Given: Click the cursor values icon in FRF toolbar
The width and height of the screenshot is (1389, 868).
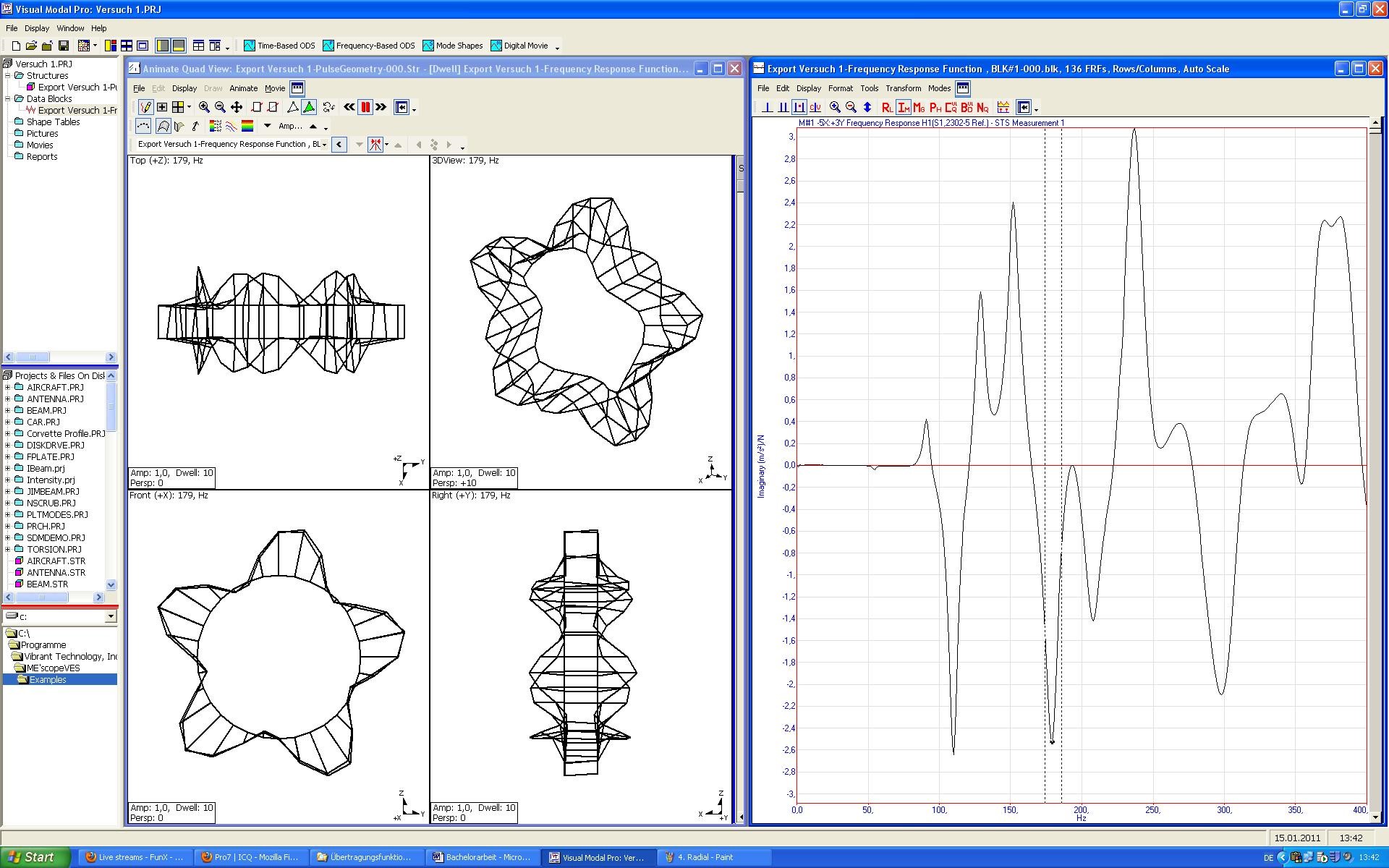Looking at the screenshot, I should 815,107.
